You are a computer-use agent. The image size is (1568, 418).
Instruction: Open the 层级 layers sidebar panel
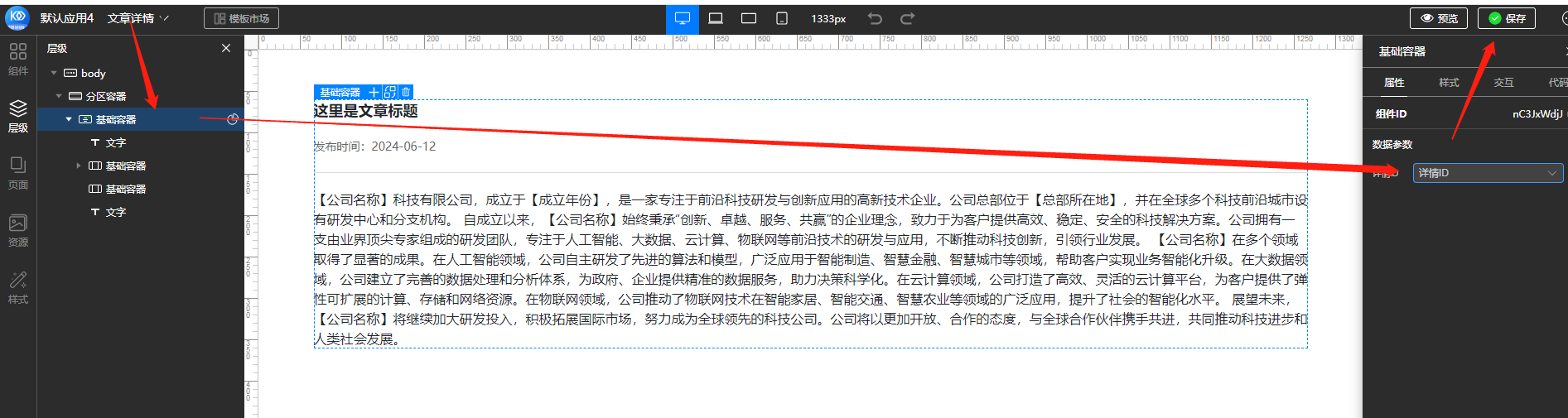click(x=18, y=117)
